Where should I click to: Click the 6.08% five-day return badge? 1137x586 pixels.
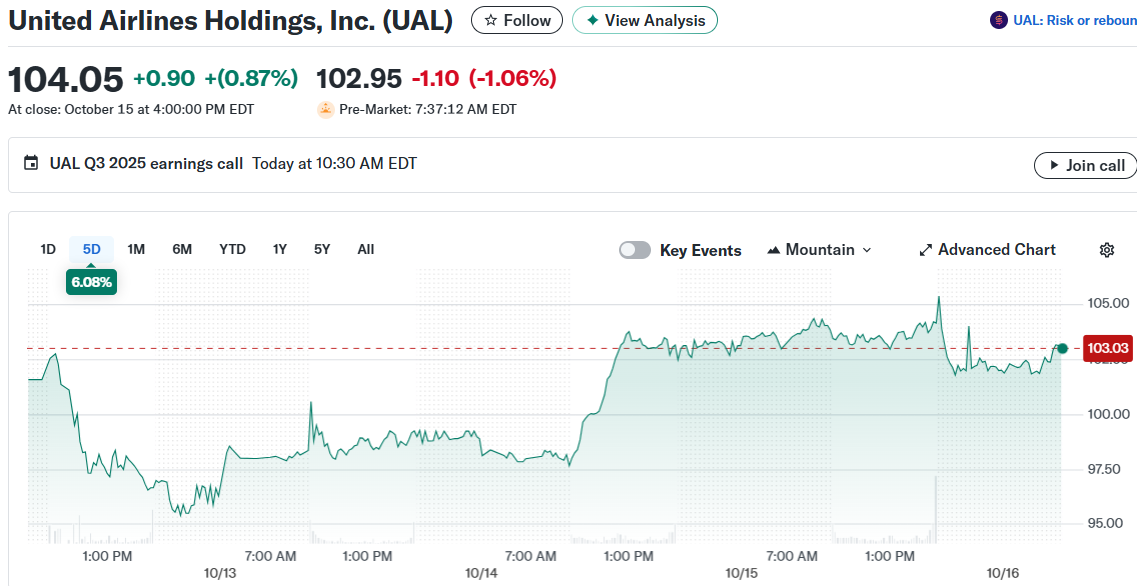click(x=91, y=283)
